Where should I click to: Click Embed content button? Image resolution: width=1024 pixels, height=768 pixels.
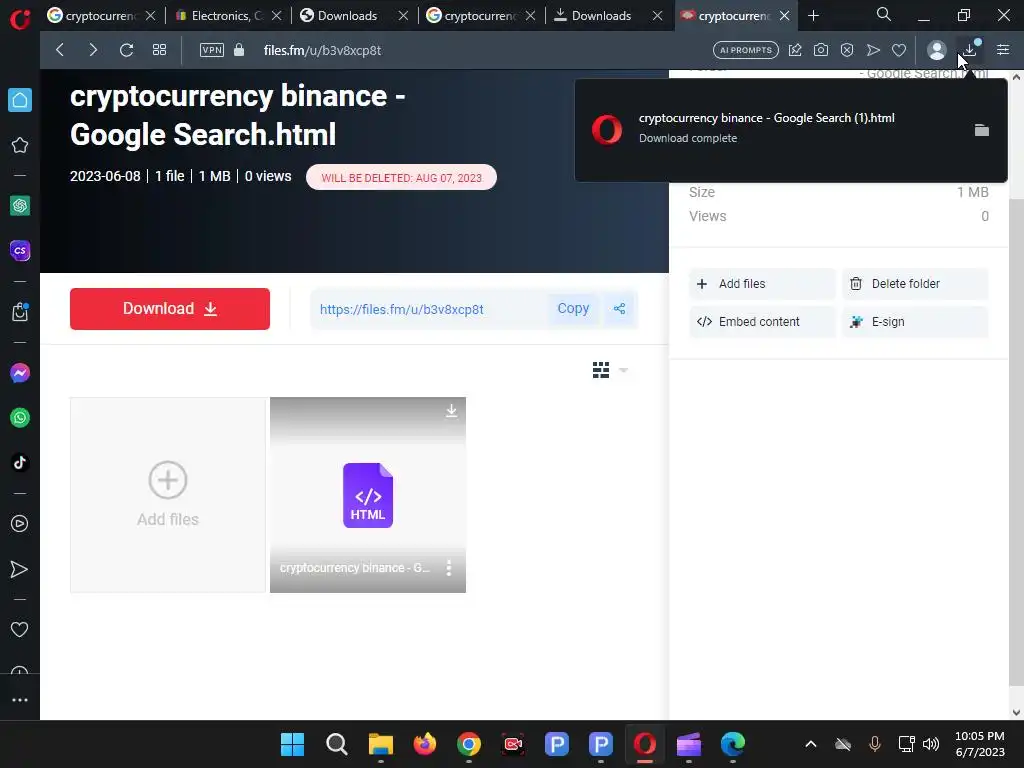tap(762, 322)
